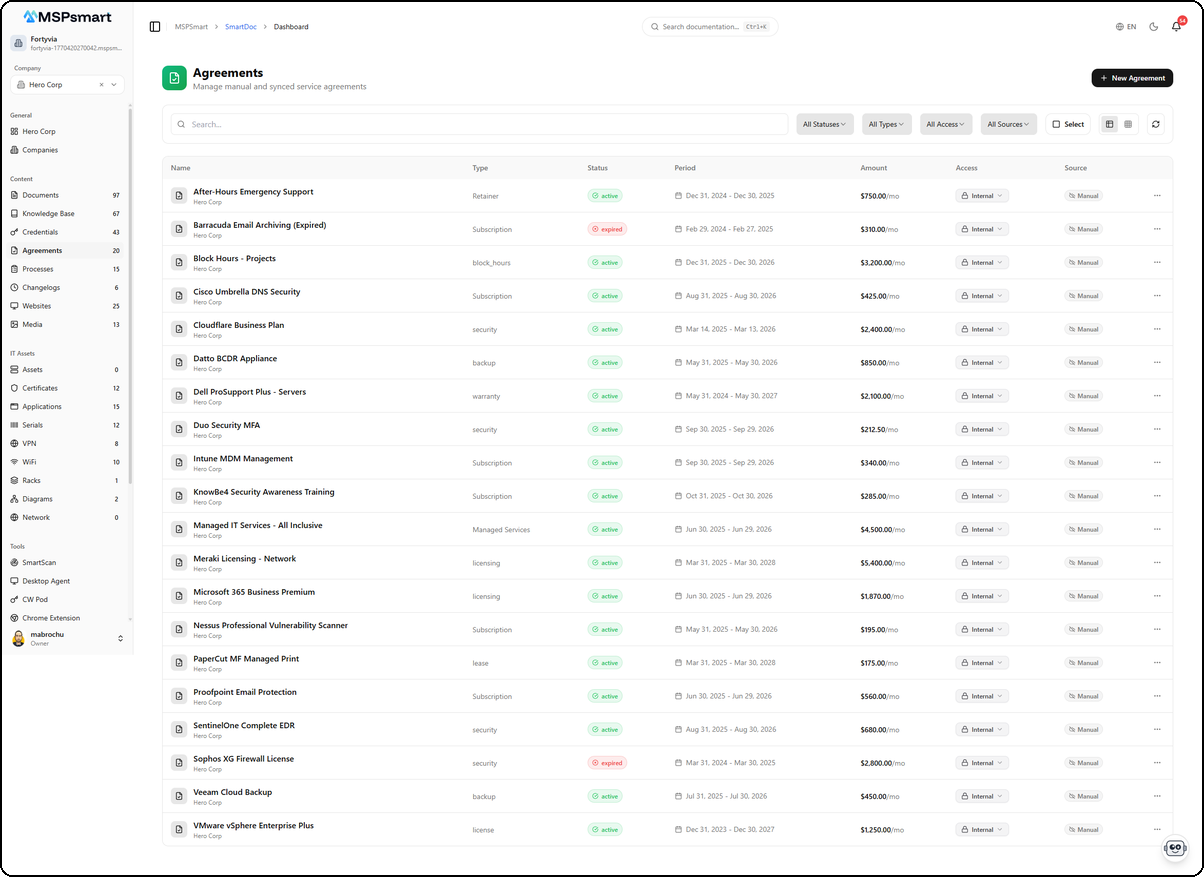Open Knowledge Base from the sidebar

(x=48, y=214)
